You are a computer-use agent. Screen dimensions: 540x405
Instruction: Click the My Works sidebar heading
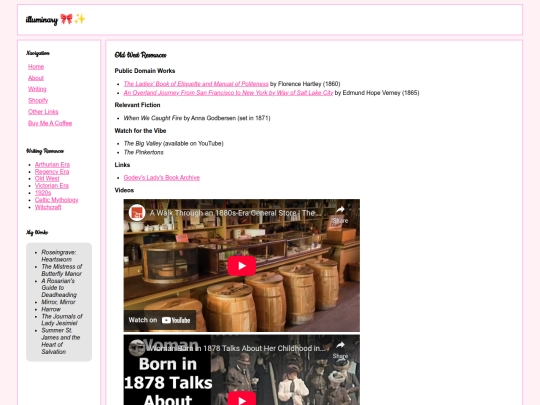point(37,232)
